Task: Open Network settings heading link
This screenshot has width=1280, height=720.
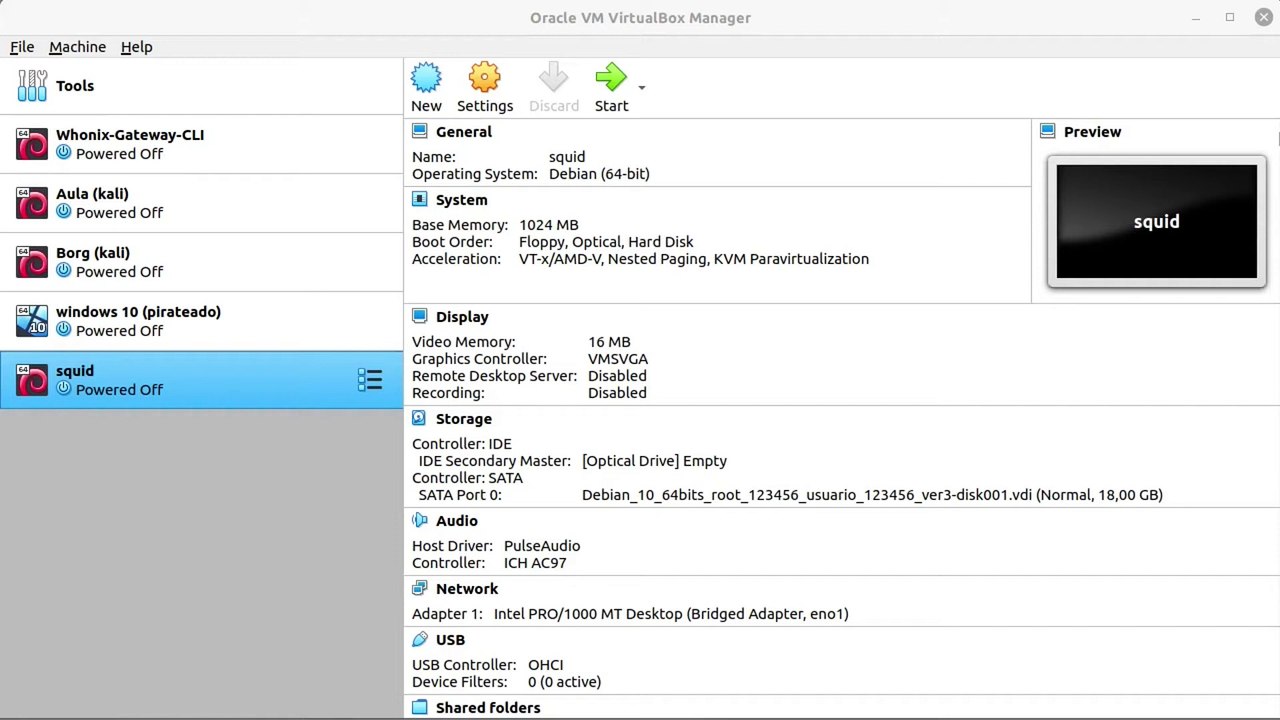Action: tap(467, 589)
